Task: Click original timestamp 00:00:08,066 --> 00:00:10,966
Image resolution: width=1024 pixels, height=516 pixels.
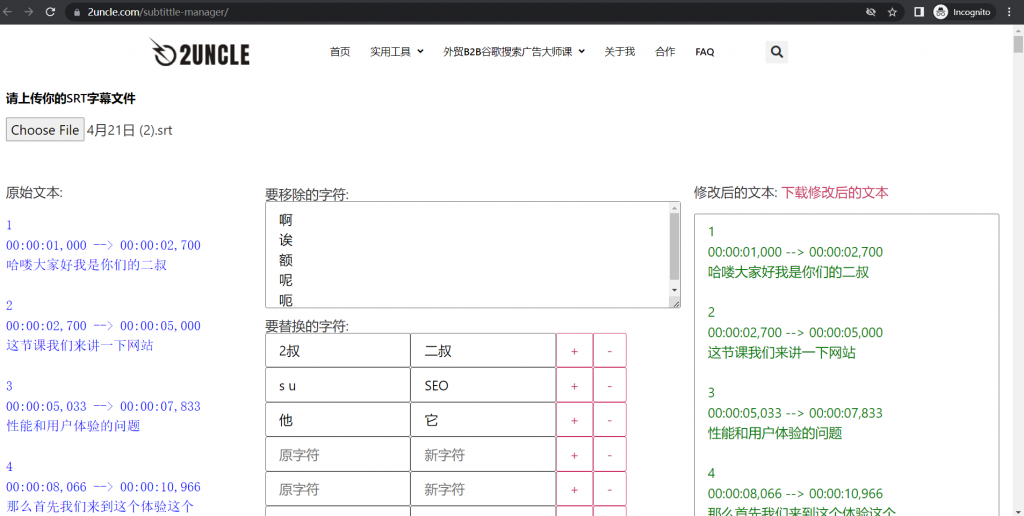Action: 103,487
